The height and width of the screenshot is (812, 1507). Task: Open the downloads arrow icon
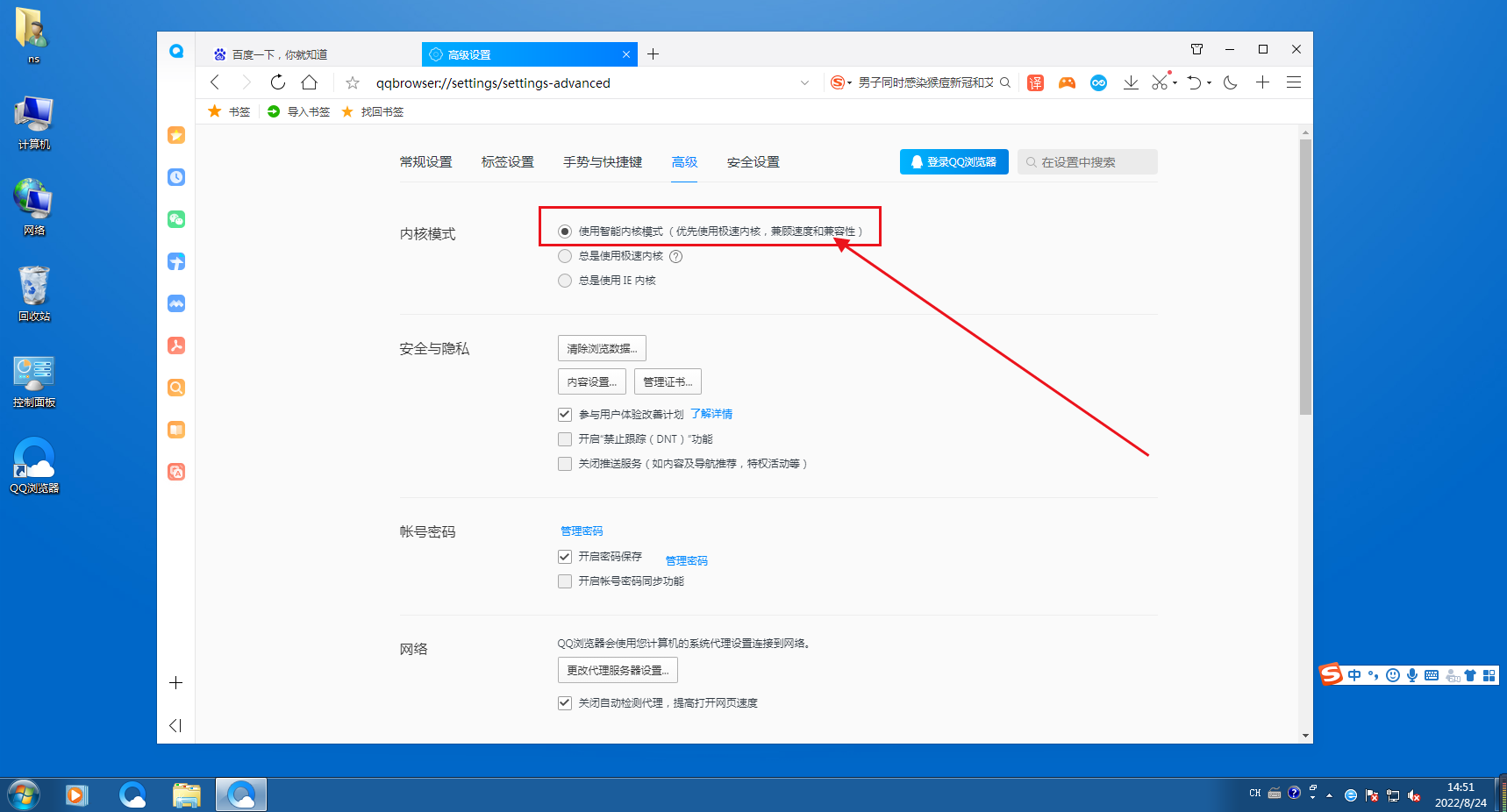point(1131,82)
